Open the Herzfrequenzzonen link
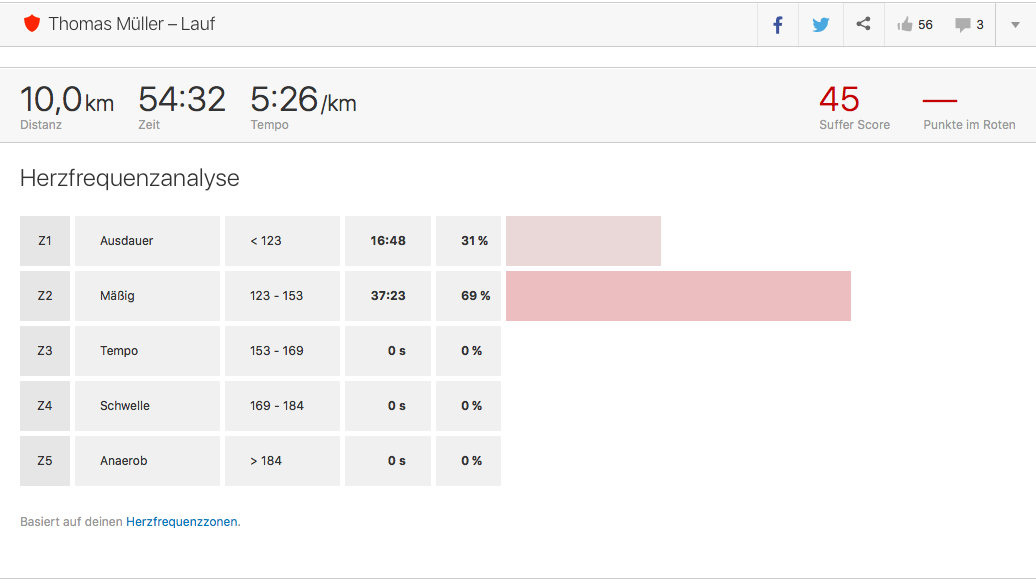 coord(182,522)
